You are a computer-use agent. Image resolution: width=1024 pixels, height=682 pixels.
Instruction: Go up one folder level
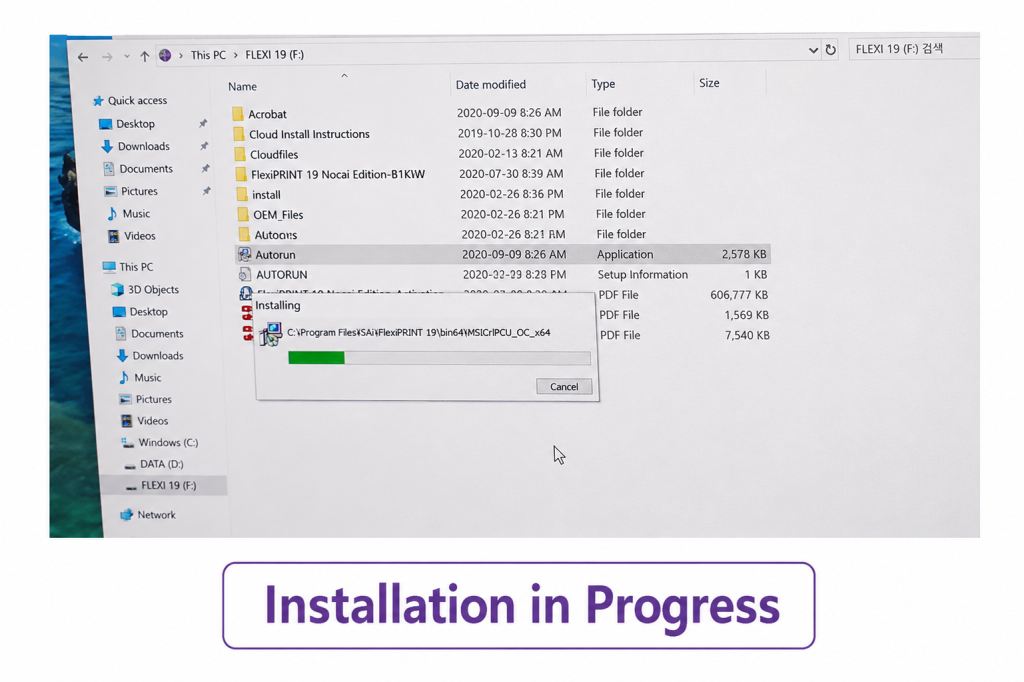(x=144, y=57)
